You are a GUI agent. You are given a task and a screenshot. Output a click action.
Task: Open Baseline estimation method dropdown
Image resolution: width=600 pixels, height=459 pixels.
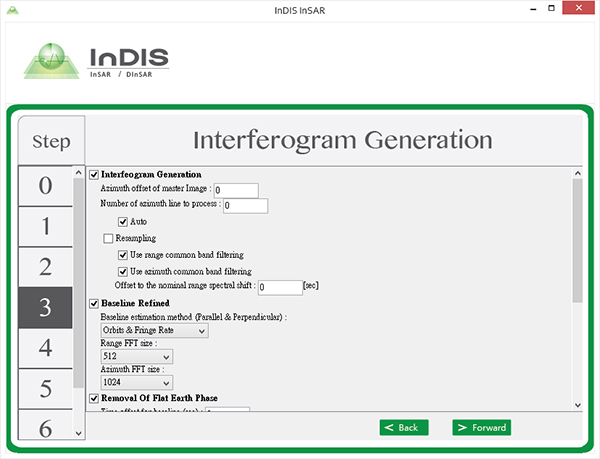(154, 330)
